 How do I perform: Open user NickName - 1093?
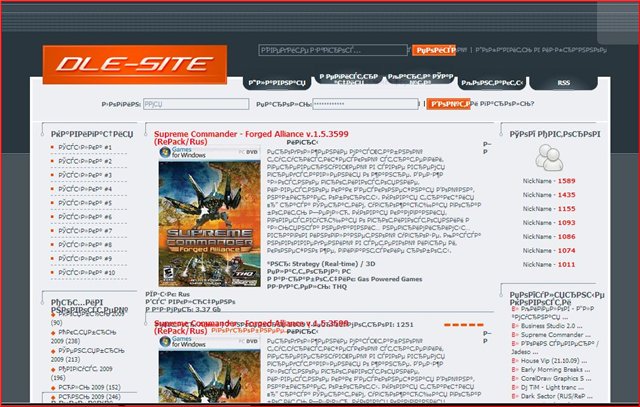click(x=549, y=222)
